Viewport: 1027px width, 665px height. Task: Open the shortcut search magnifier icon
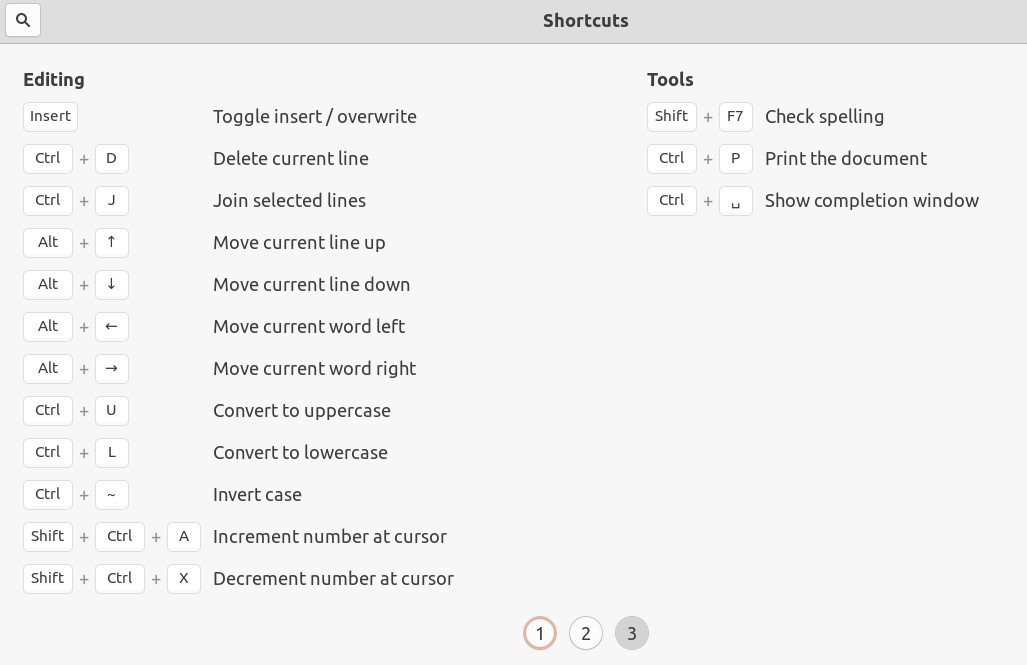coord(23,20)
